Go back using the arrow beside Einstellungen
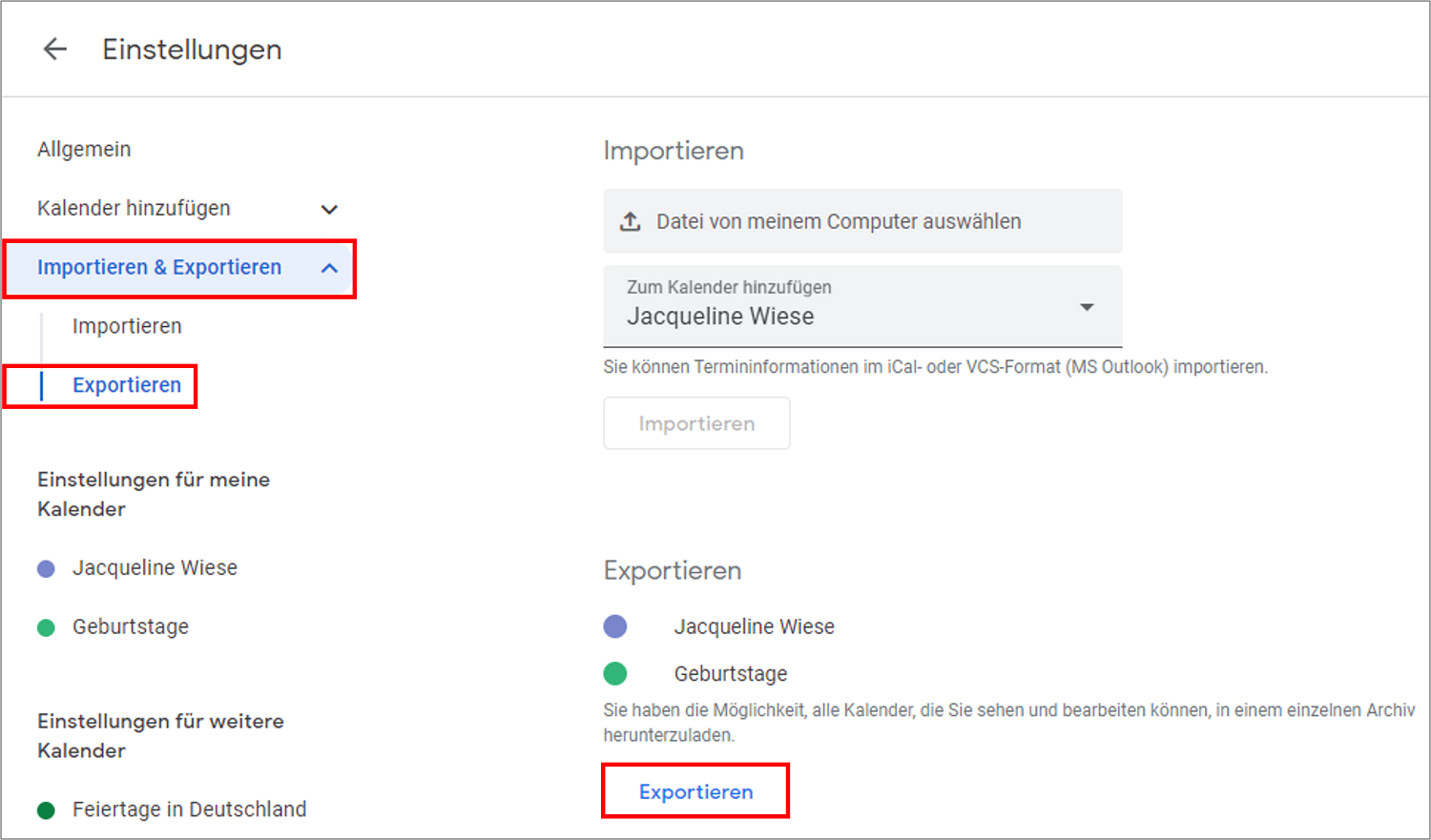This screenshot has height=840, width=1431. click(55, 49)
